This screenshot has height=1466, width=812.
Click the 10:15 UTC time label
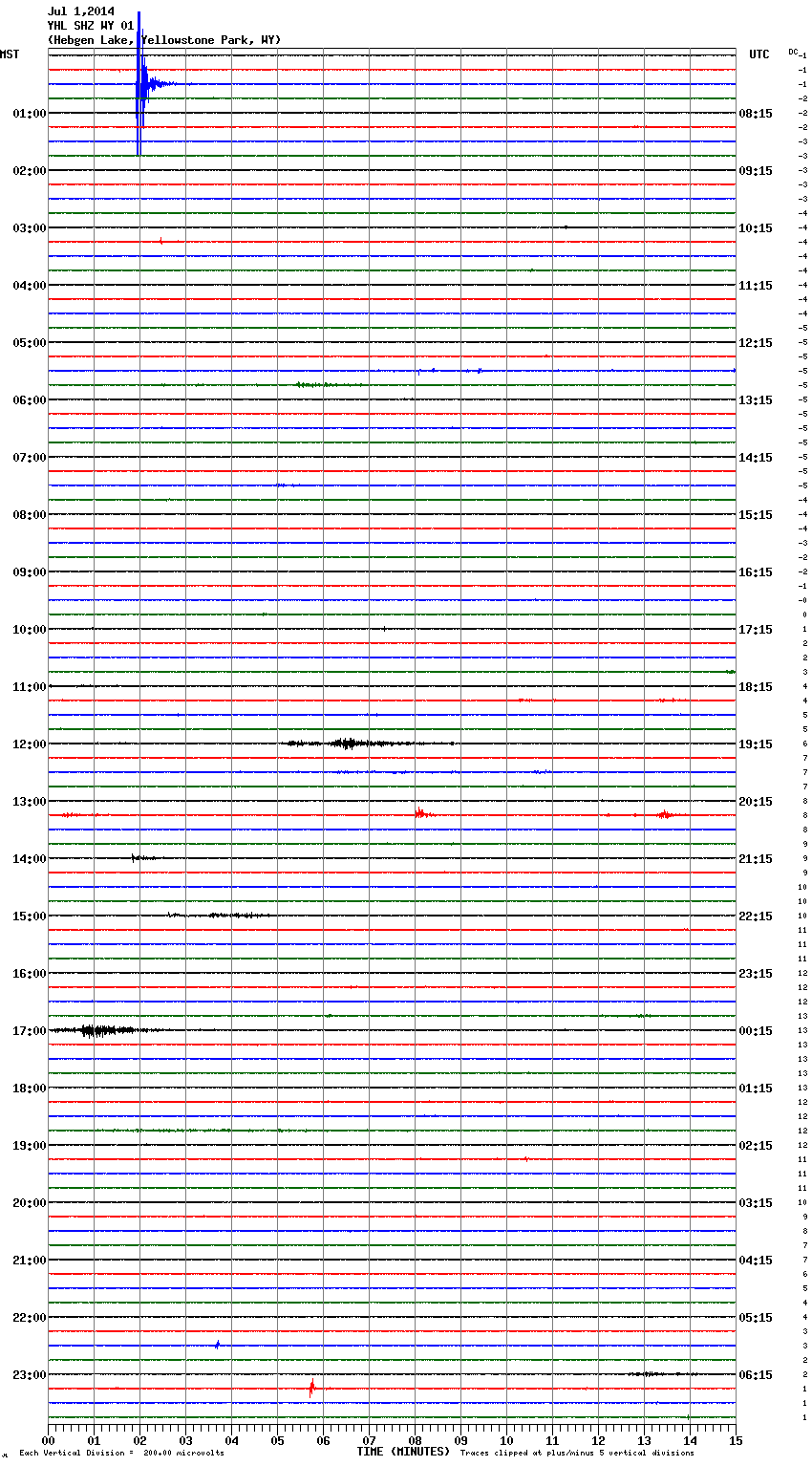[x=756, y=228]
